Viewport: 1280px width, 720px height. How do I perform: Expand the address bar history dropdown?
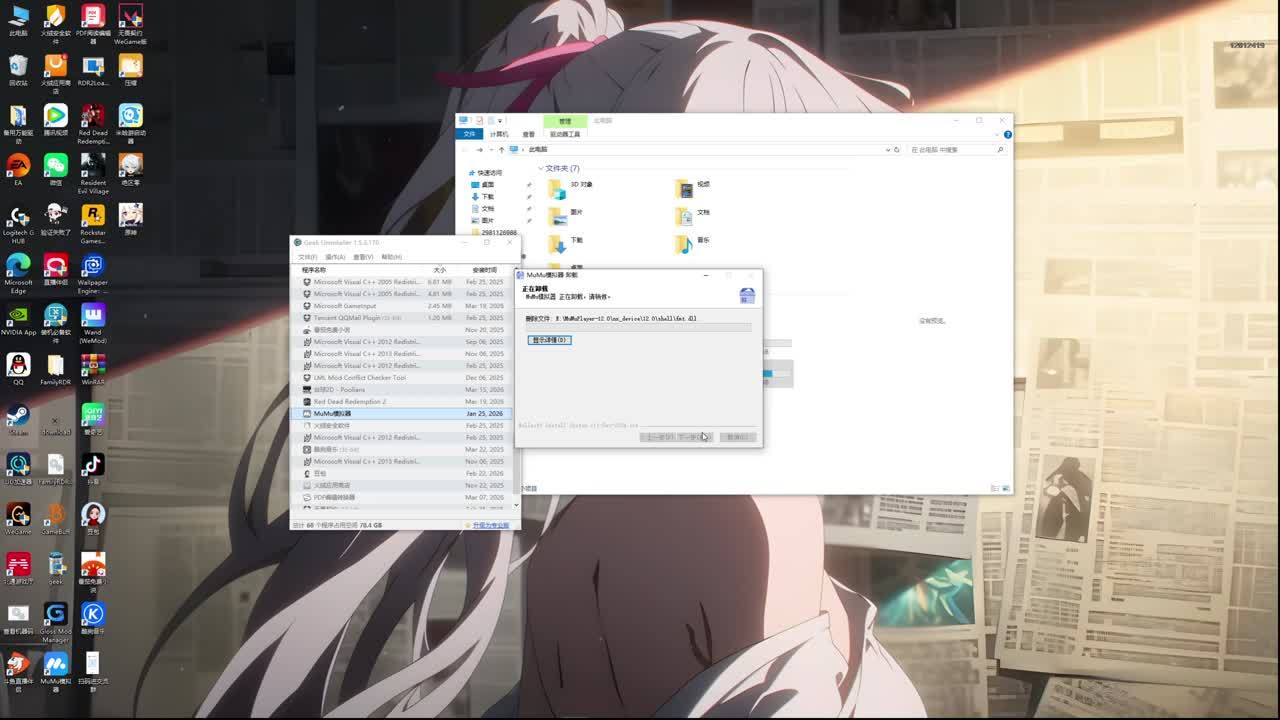coord(886,150)
